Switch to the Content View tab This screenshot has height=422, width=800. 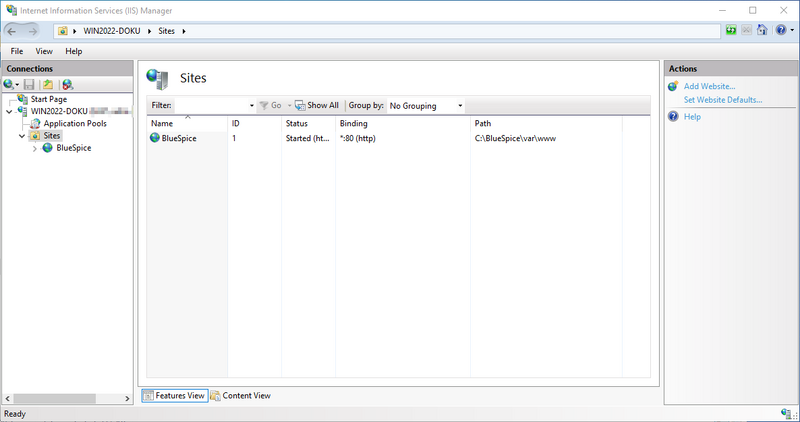pos(240,395)
